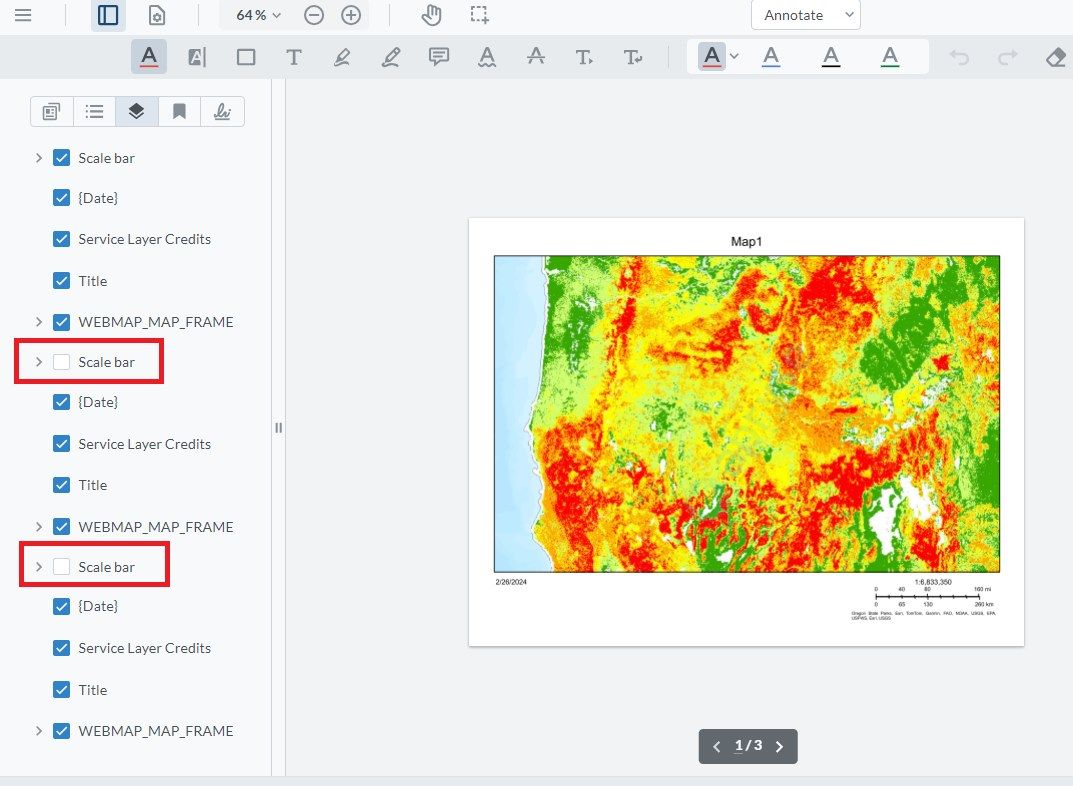Click the Undo arrow button
1073x786 pixels.
pos(959,57)
